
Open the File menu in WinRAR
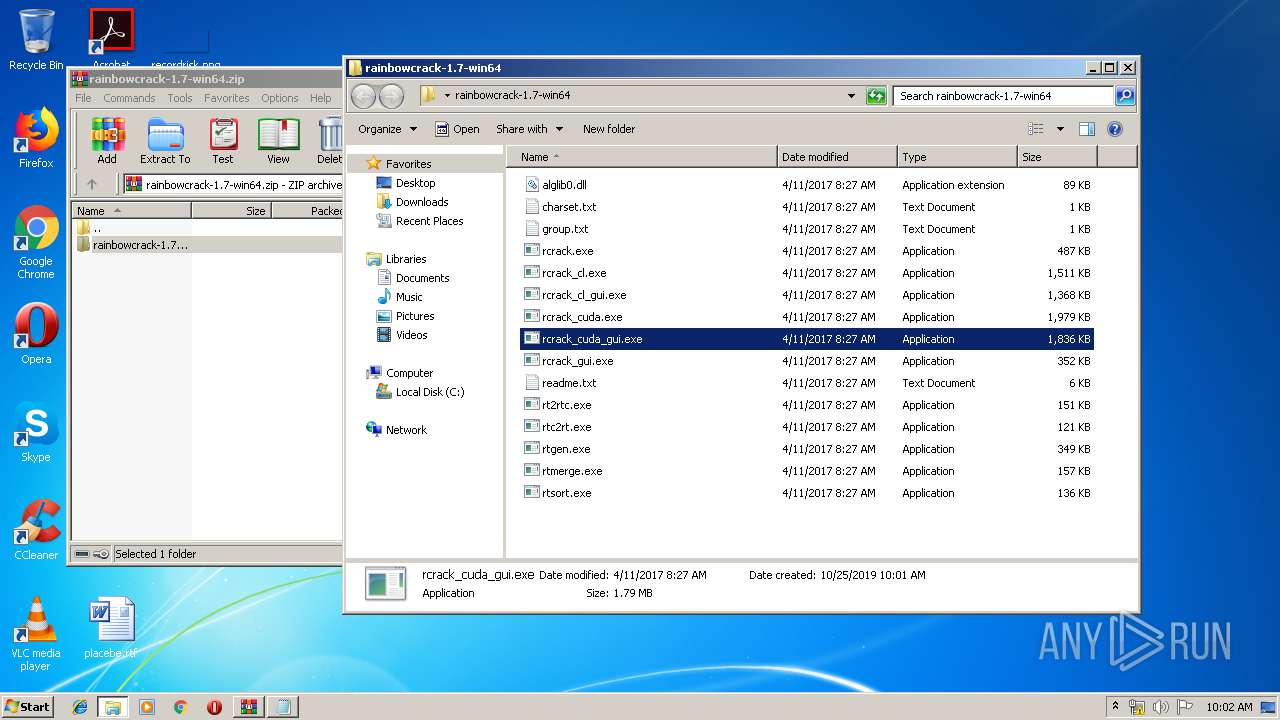point(83,98)
